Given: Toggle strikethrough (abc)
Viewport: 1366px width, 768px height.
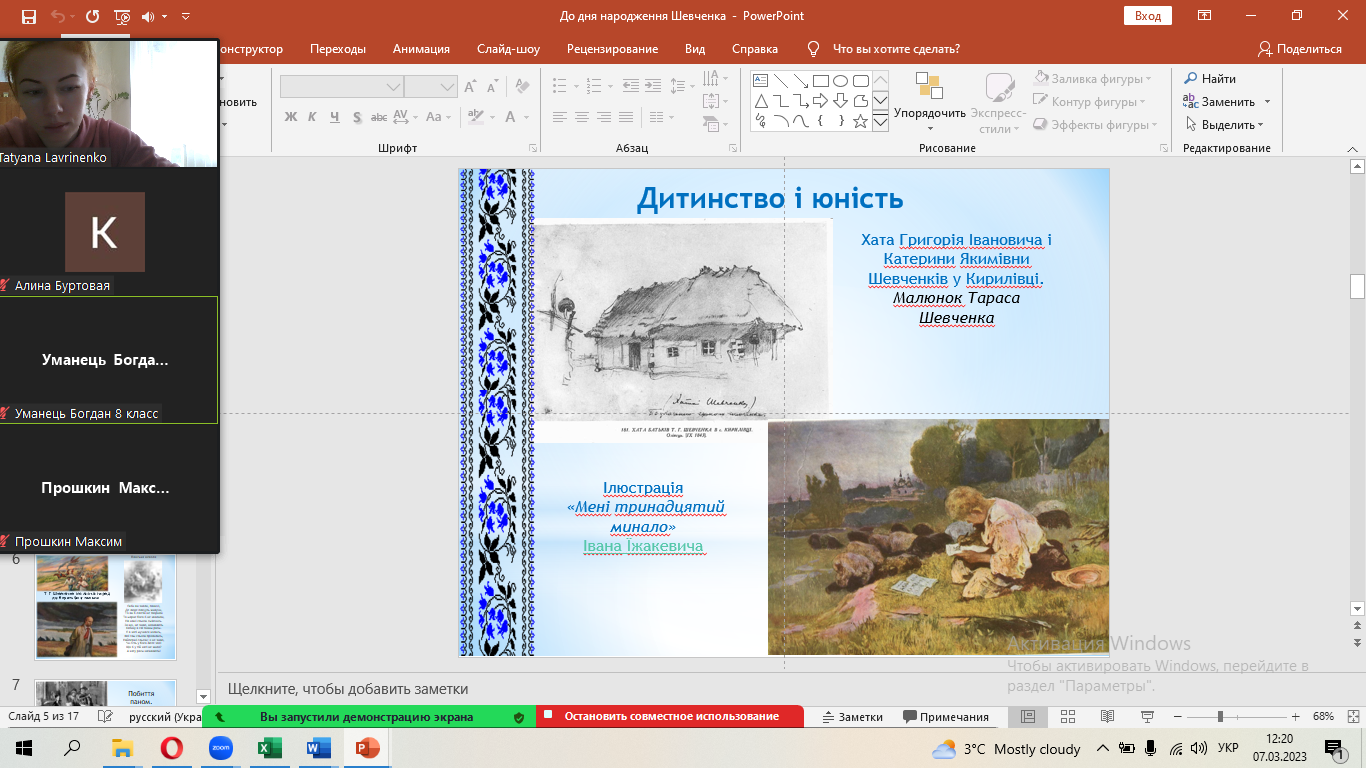Looking at the screenshot, I should [380, 117].
